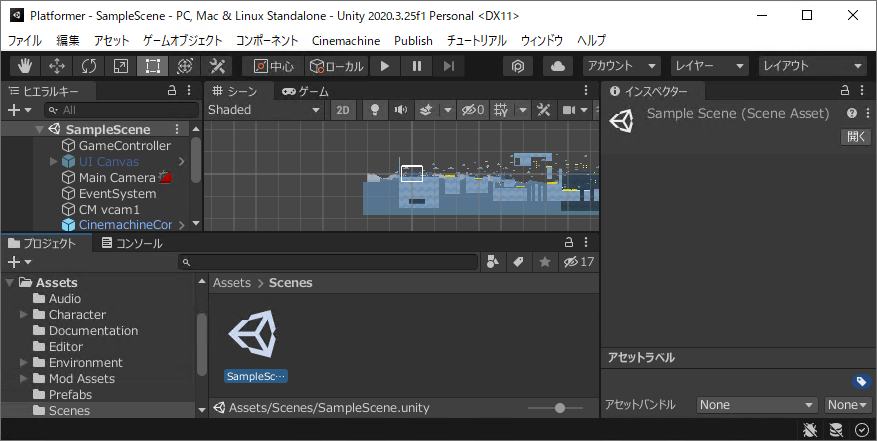Adjust Project icon size slider
Screen dimensions: 877x441
(556, 408)
